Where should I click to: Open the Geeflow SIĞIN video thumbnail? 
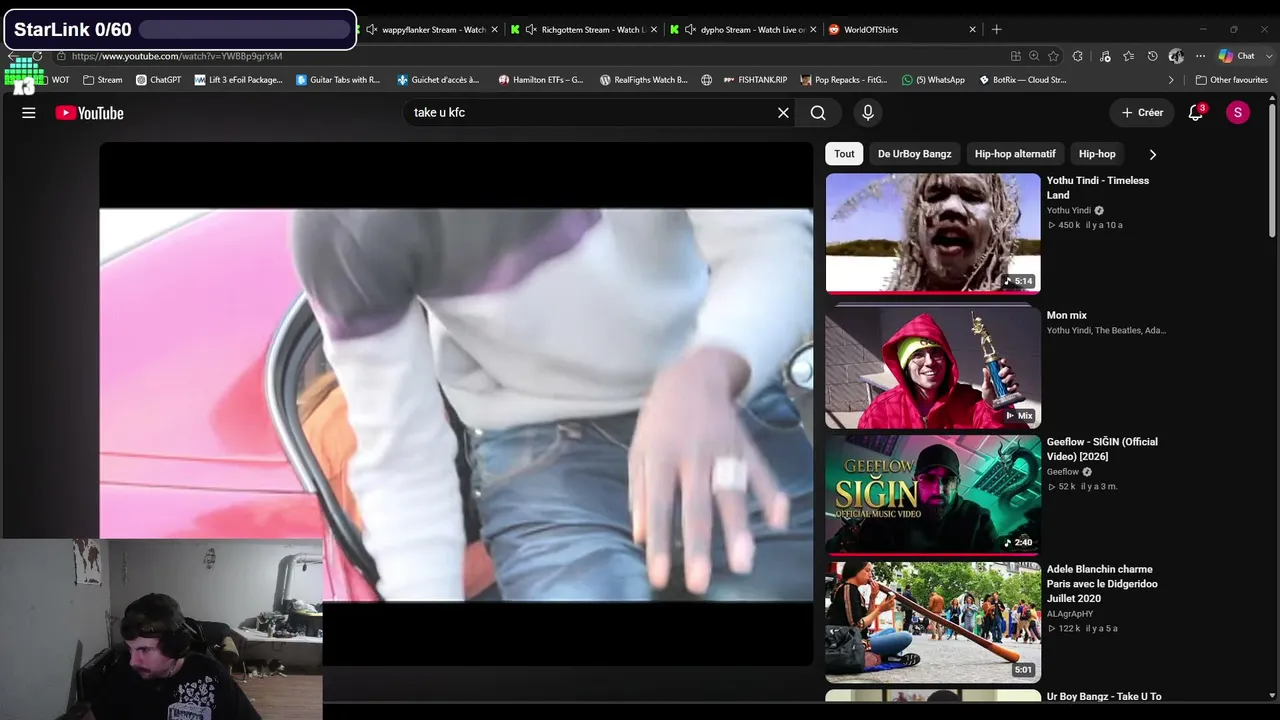(933, 494)
